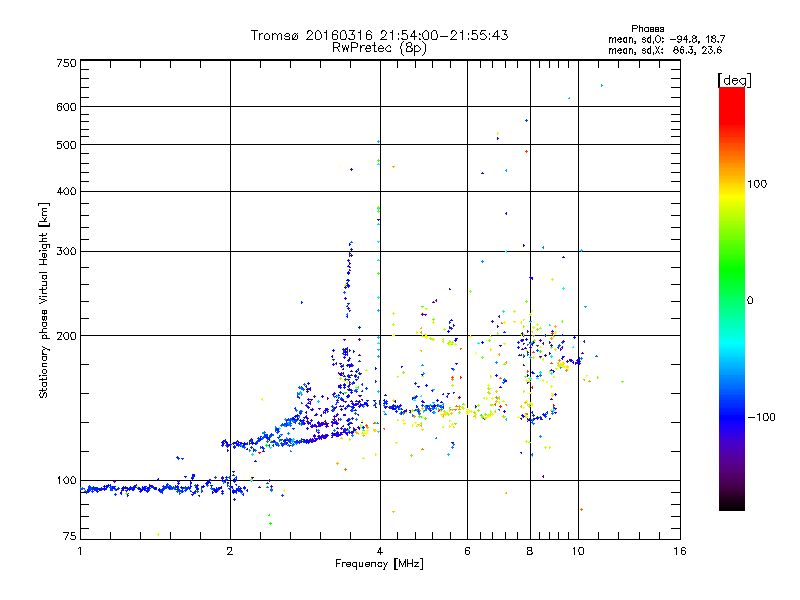Click the x-axis tick label '8'
The image size is (800, 600).
point(530,551)
